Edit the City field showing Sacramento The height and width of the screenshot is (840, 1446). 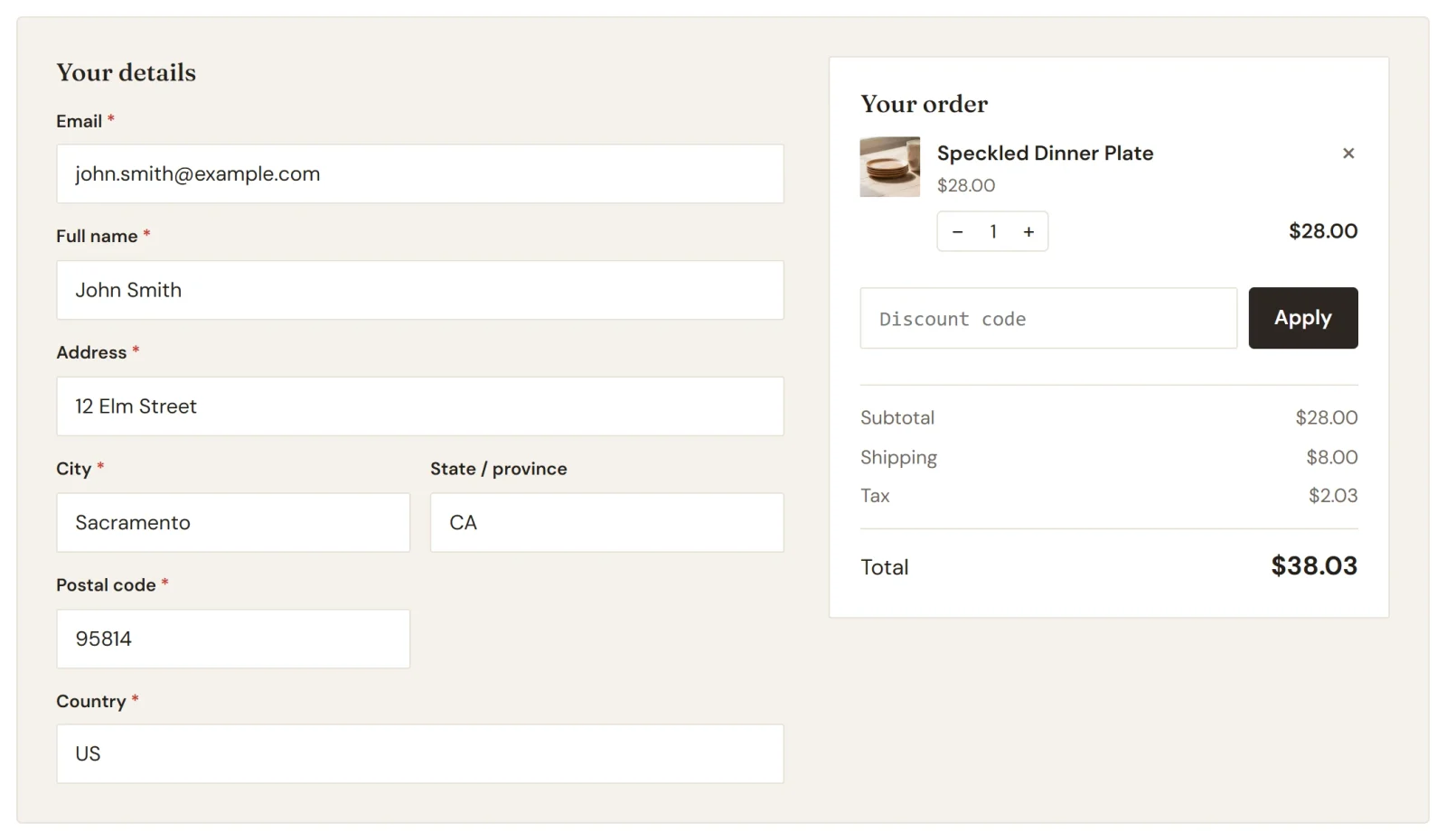coord(233,522)
